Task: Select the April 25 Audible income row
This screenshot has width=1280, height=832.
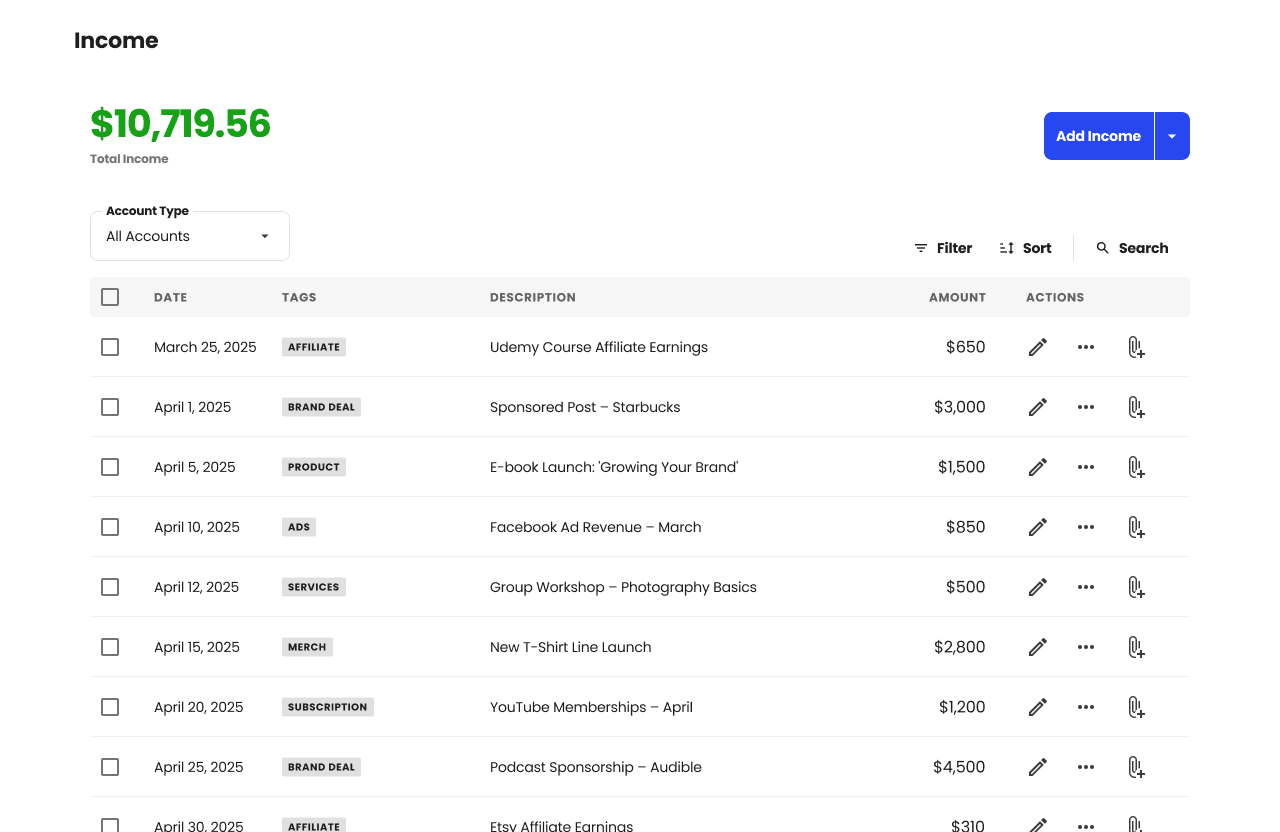Action: click(109, 767)
